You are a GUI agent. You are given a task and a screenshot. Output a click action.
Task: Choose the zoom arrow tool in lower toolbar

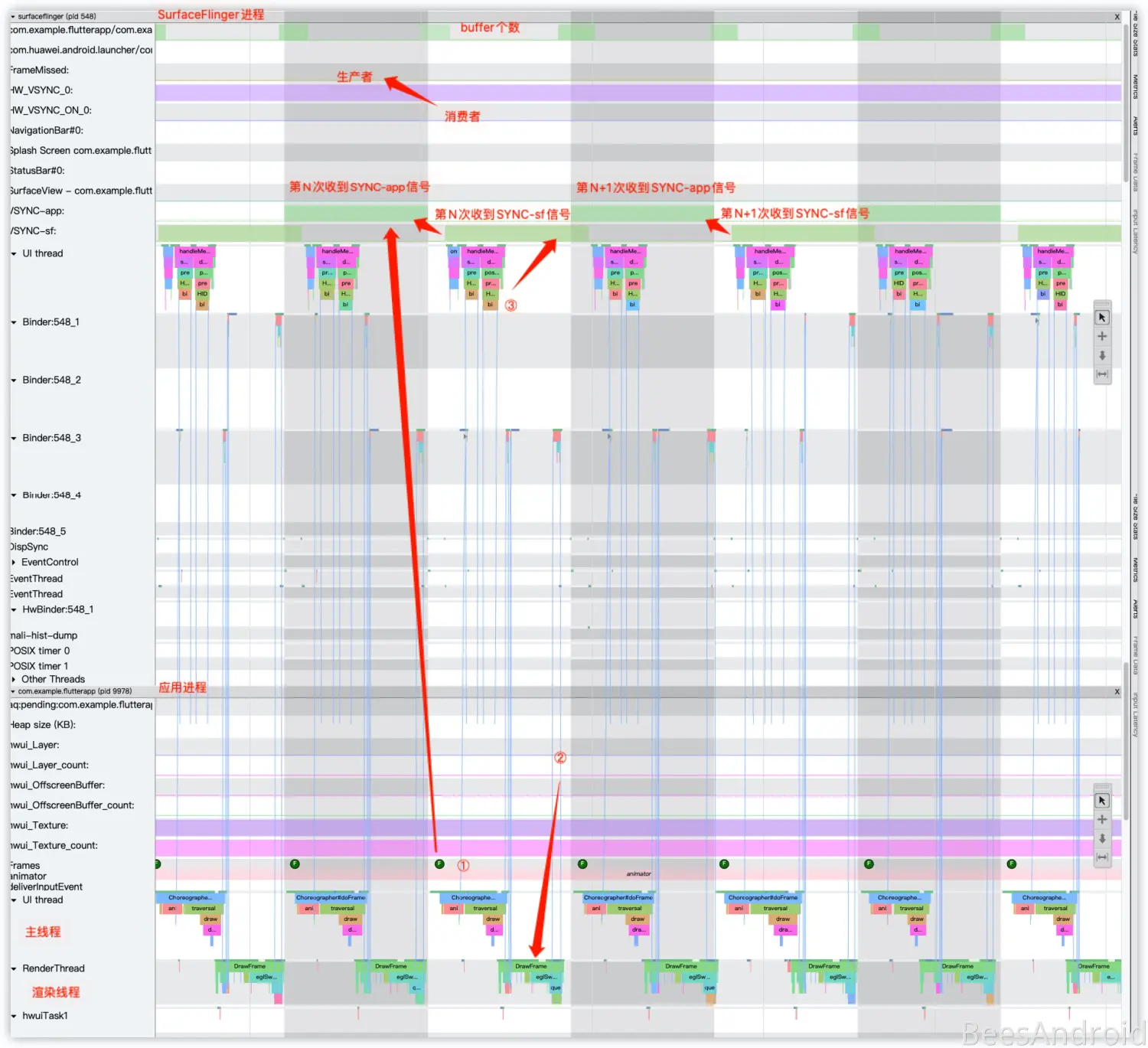[x=1102, y=838]
